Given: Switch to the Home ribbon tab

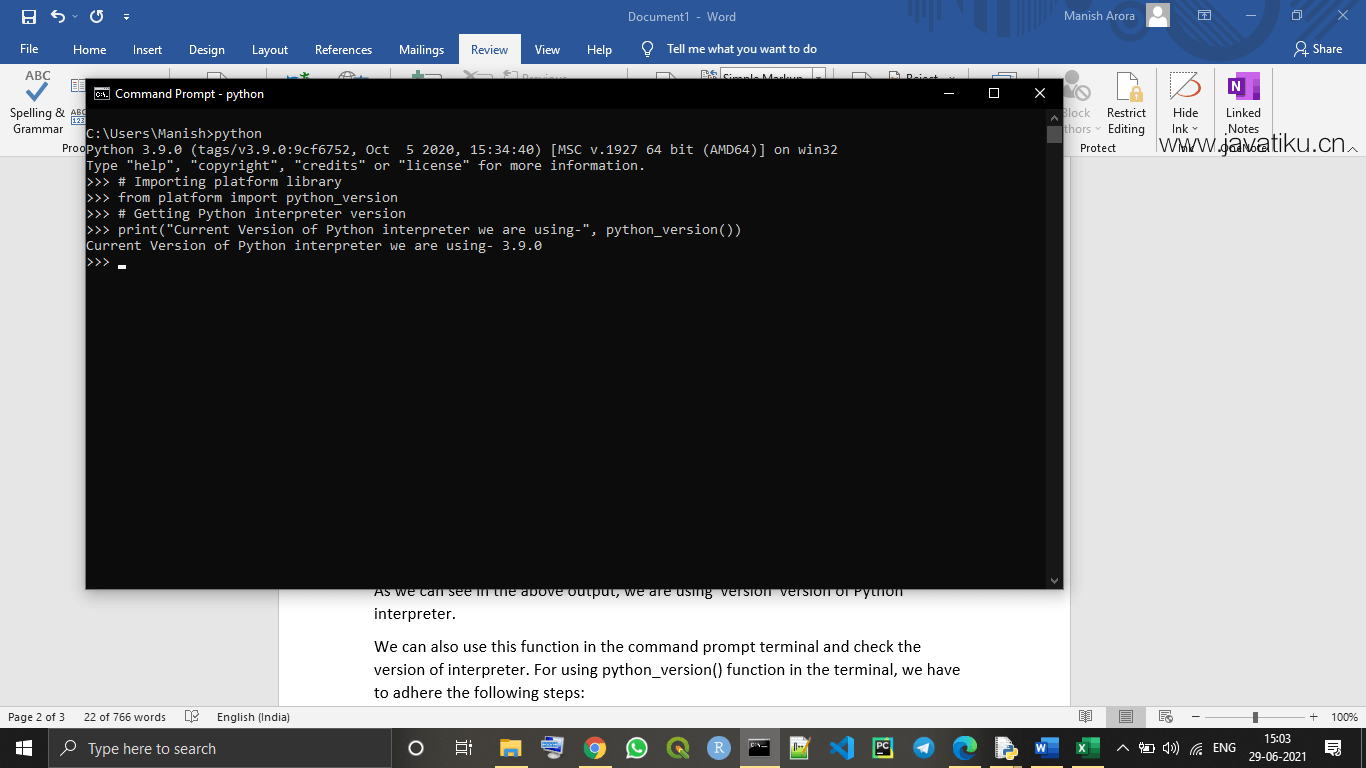Looking at the screenshot, I should click(89, 49).
